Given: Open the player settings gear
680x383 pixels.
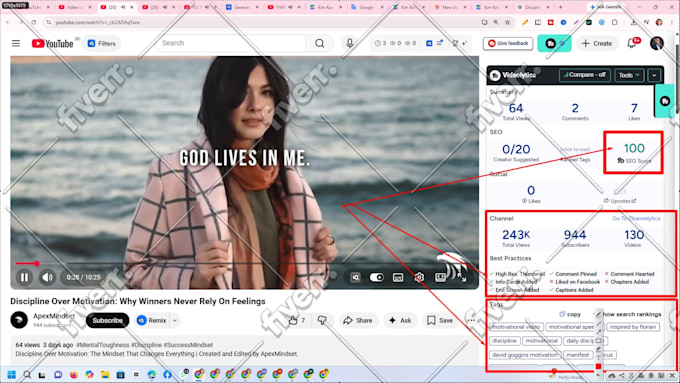Looking at the screenshot, I should point(419,277).
